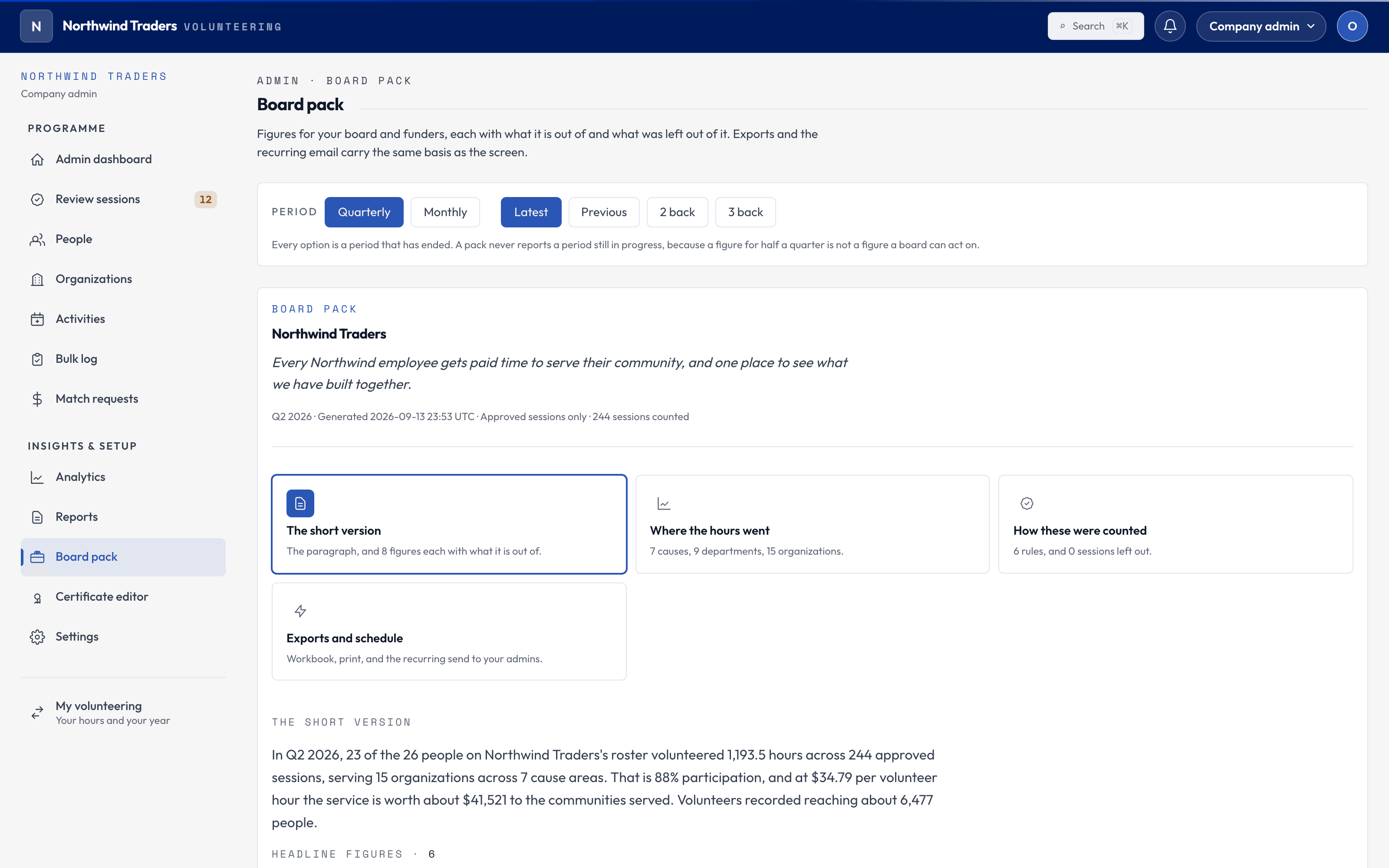
Task: Select the Quarterly period option
Action: tap(364, 212)
